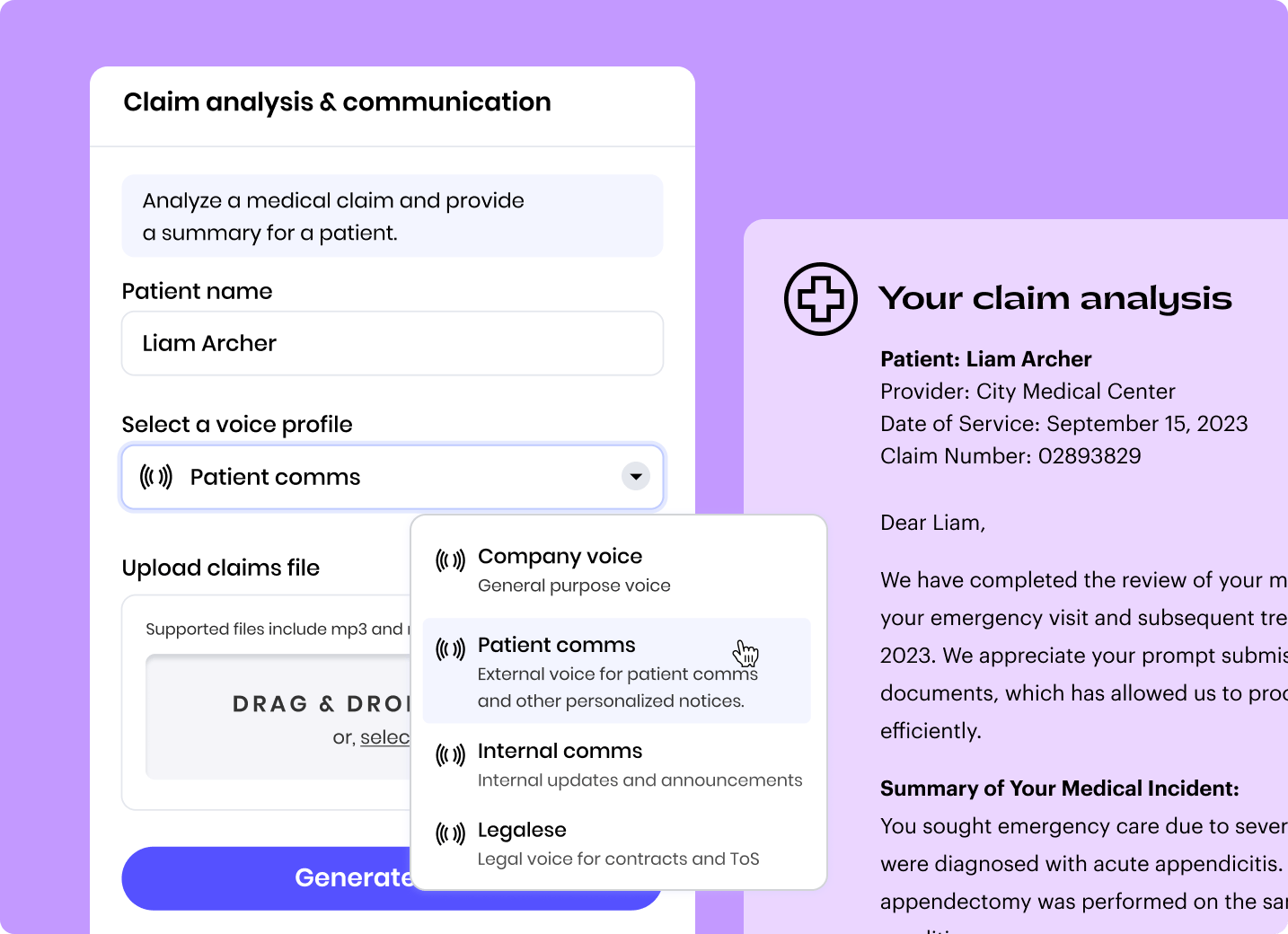Collapse the expanded voice options dropdown
Image resolution: width=1288 pixels, height=934 pixels.
tap(635, 477)
